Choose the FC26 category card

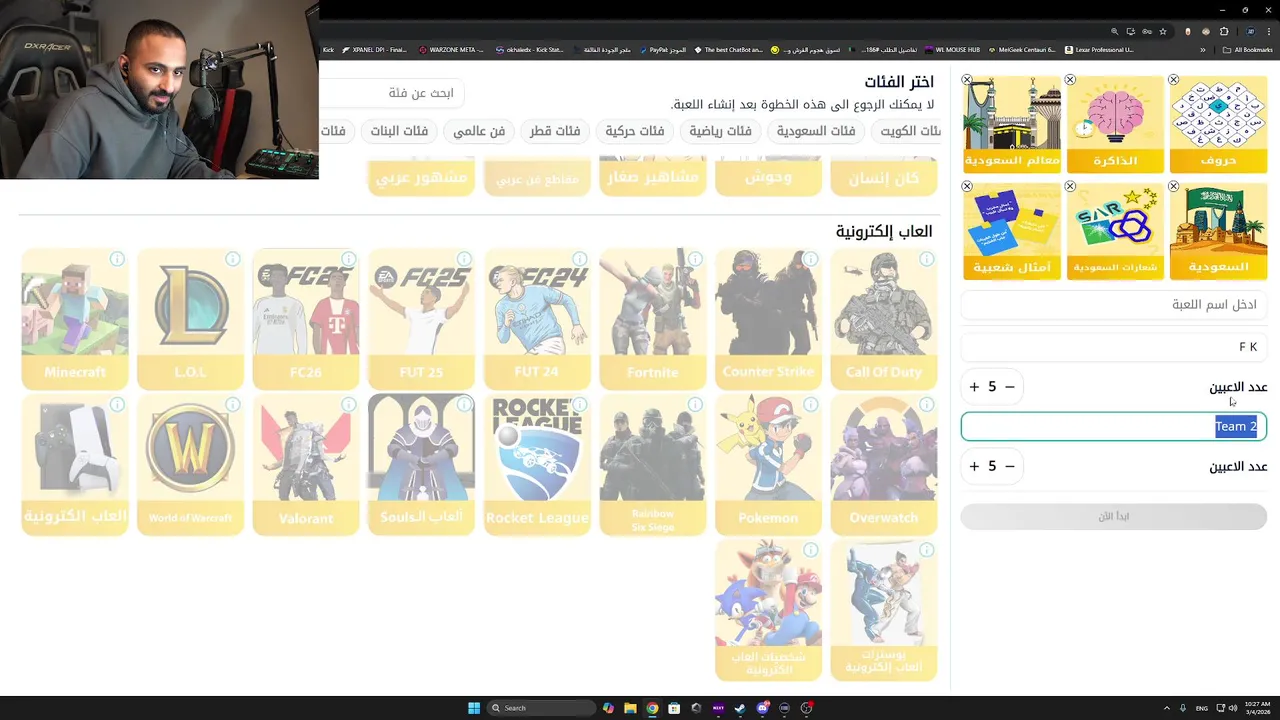306,319
